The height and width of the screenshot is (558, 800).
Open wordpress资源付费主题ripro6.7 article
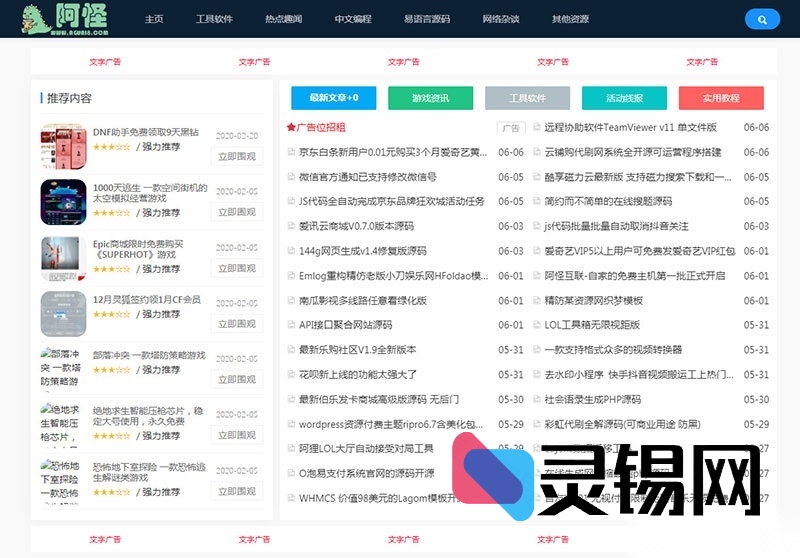click(391, 424)
